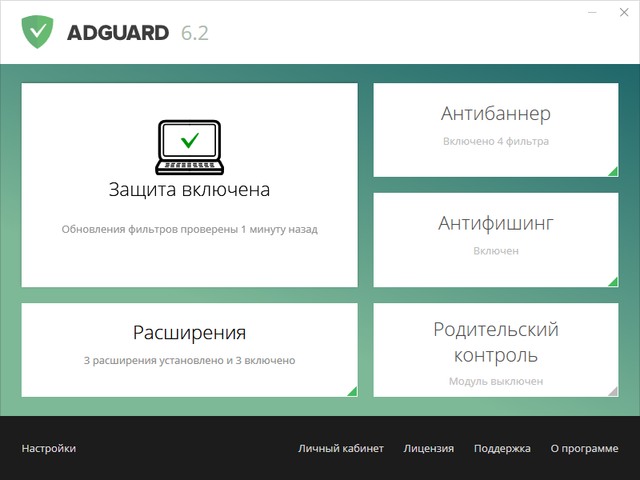The height and width of the screenshot is (480, 640).
Task: Open the Лицензия link
Action: click(428, 449)
